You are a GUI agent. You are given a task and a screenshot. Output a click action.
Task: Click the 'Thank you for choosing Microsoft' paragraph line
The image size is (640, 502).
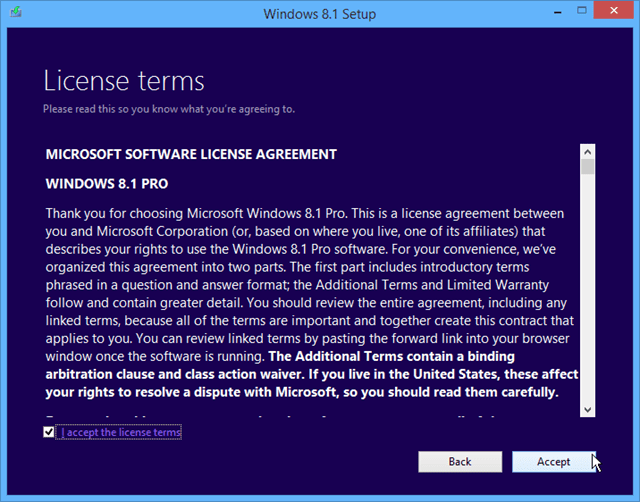[304, 213]
